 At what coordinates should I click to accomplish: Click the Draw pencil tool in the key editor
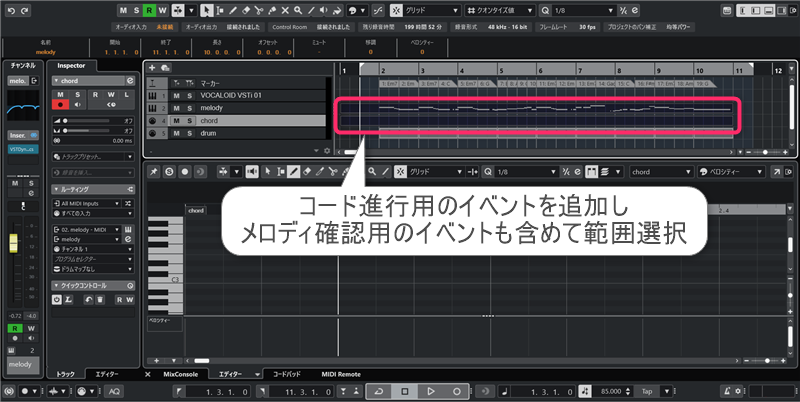(x=294, y=172)
